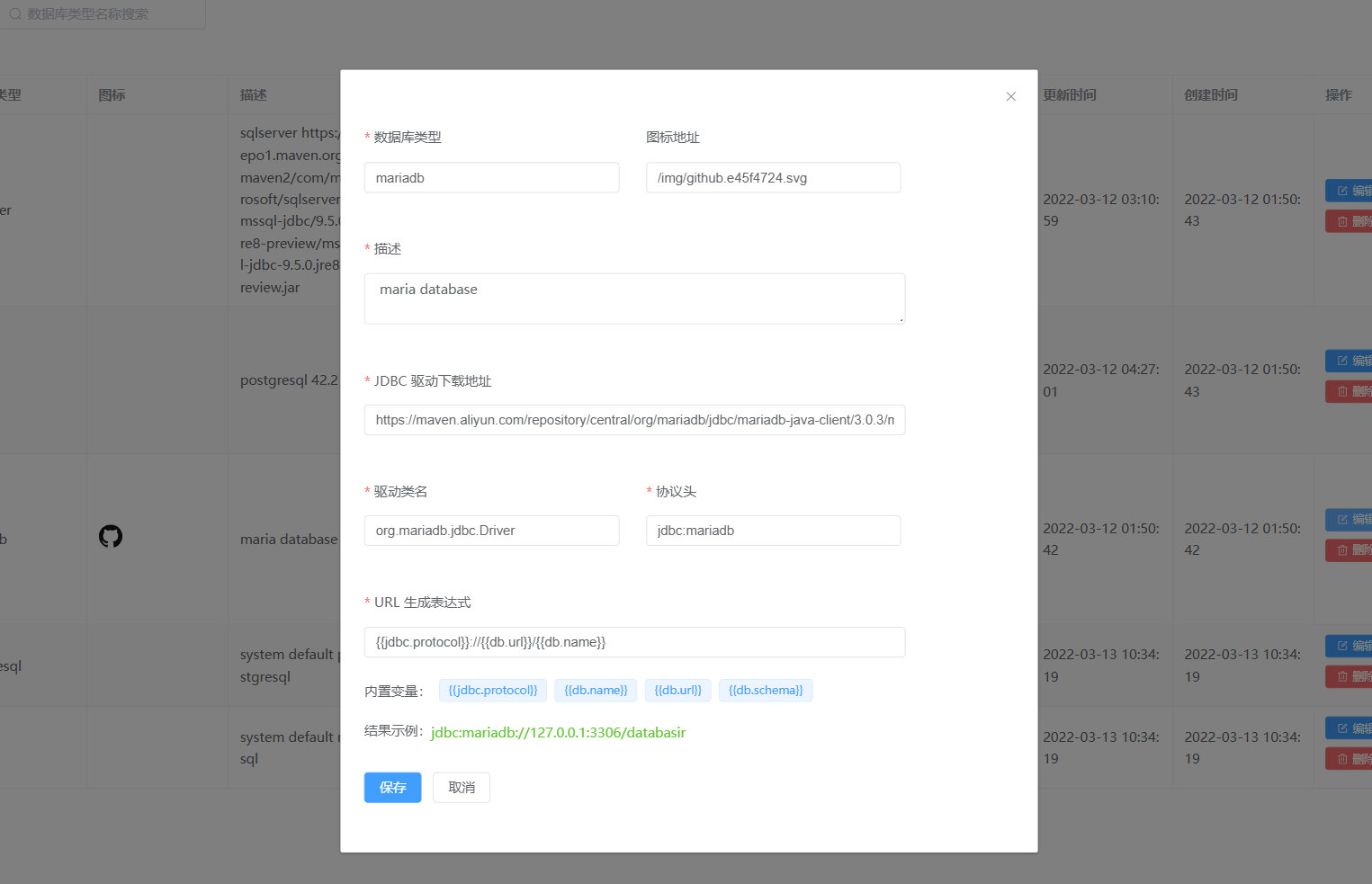The image size is (1372, 884).
Task: Click the result example JDBC URL text
Action: point(558,732)
